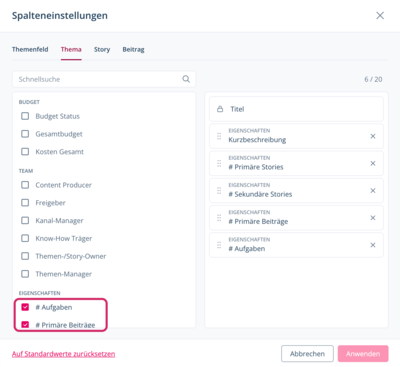
Task: Select the Thema tab
Action: pyautogui.click(x=71, y=49)
